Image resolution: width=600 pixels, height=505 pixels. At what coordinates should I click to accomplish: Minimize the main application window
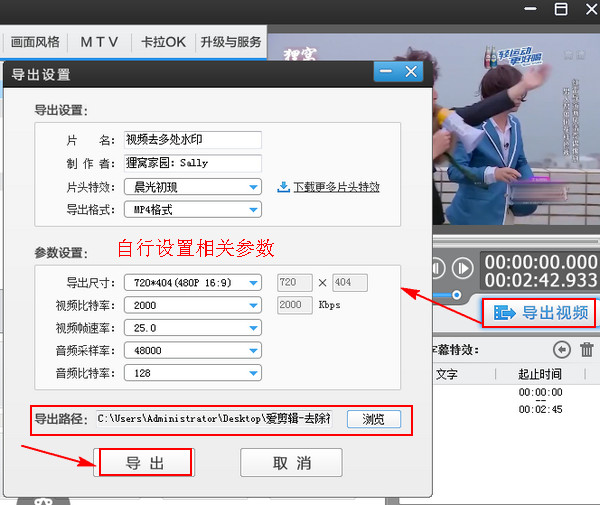530,9
